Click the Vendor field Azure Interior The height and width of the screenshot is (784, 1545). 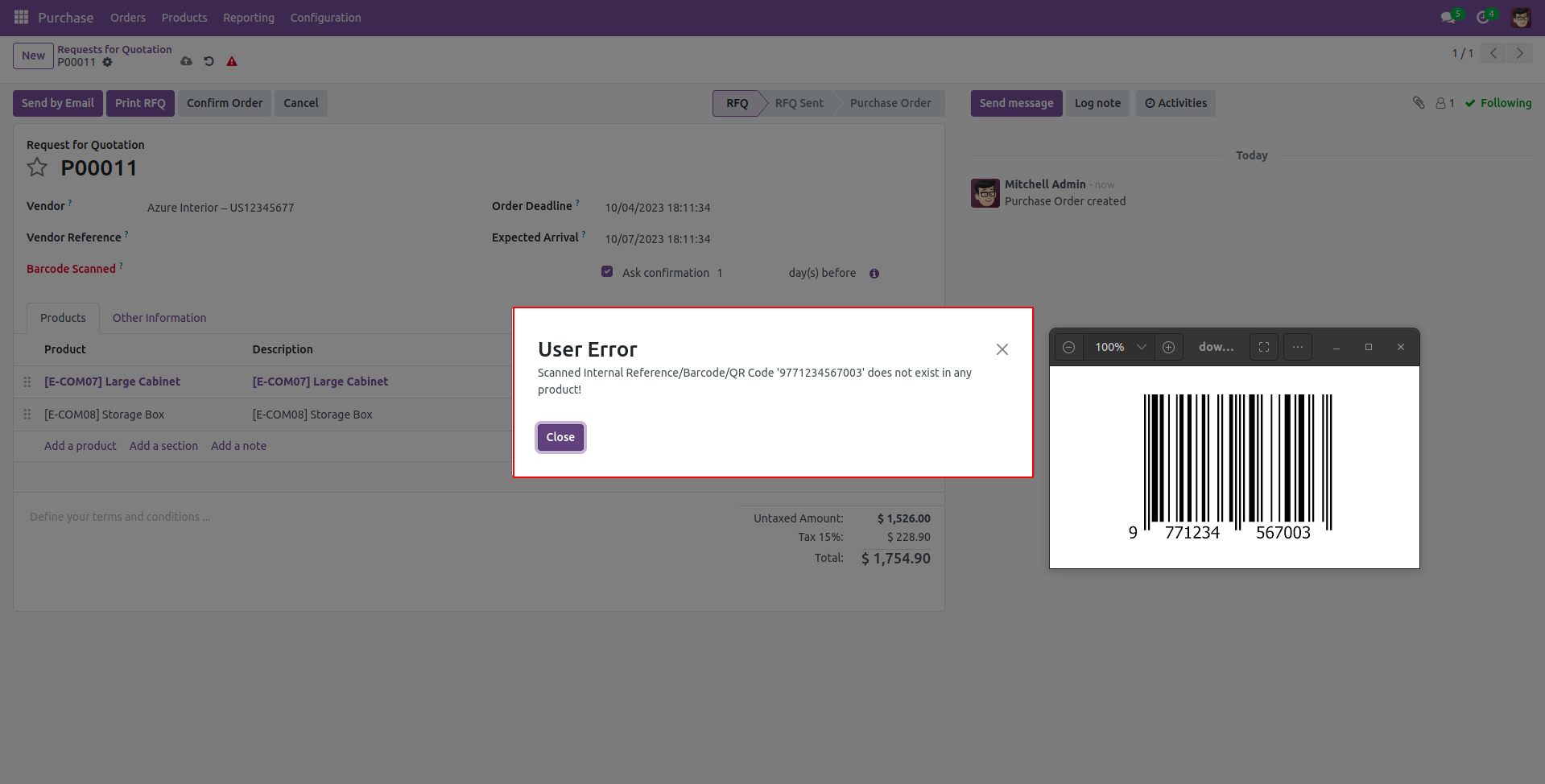coord(220,208)
